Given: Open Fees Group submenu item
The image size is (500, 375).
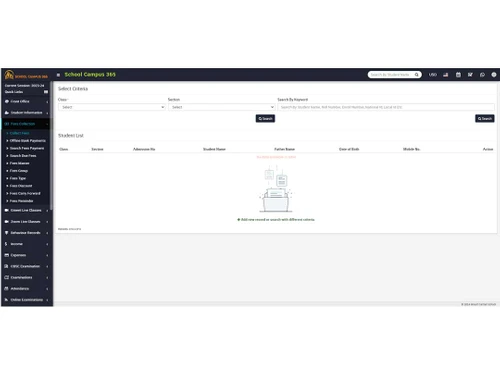Looking at the screenshot, I should [x=19, y=171].
